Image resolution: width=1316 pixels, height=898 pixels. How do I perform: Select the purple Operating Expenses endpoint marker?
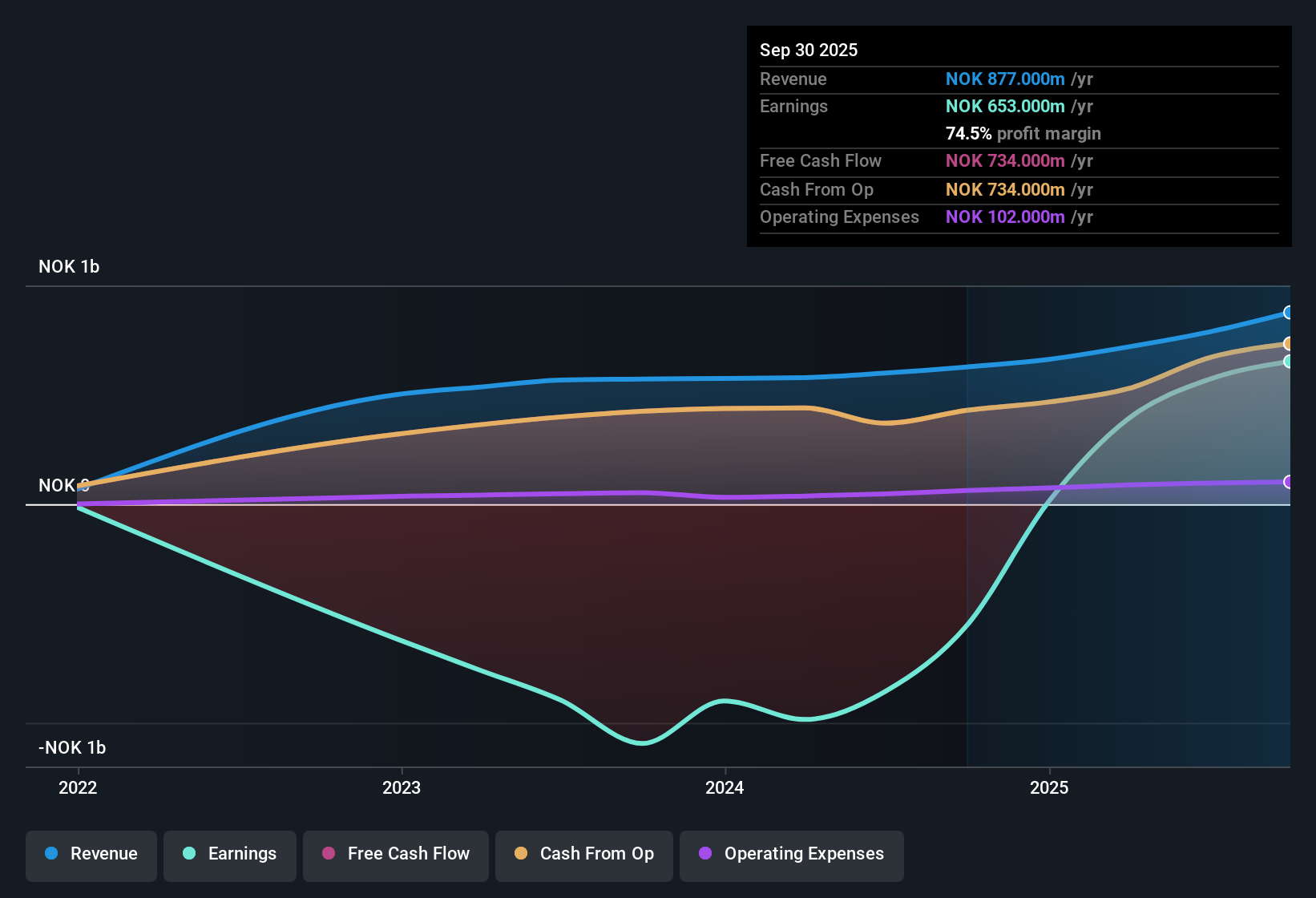click(1288, 483)
